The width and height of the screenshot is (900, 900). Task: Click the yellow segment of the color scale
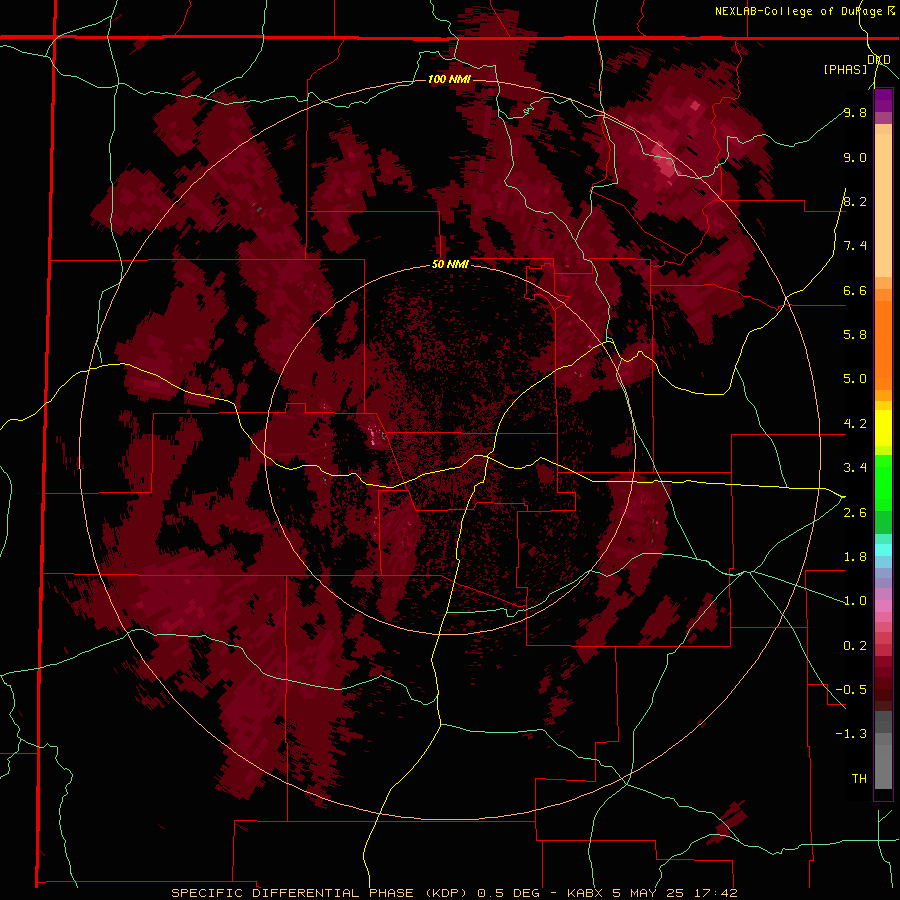point(883,428)
